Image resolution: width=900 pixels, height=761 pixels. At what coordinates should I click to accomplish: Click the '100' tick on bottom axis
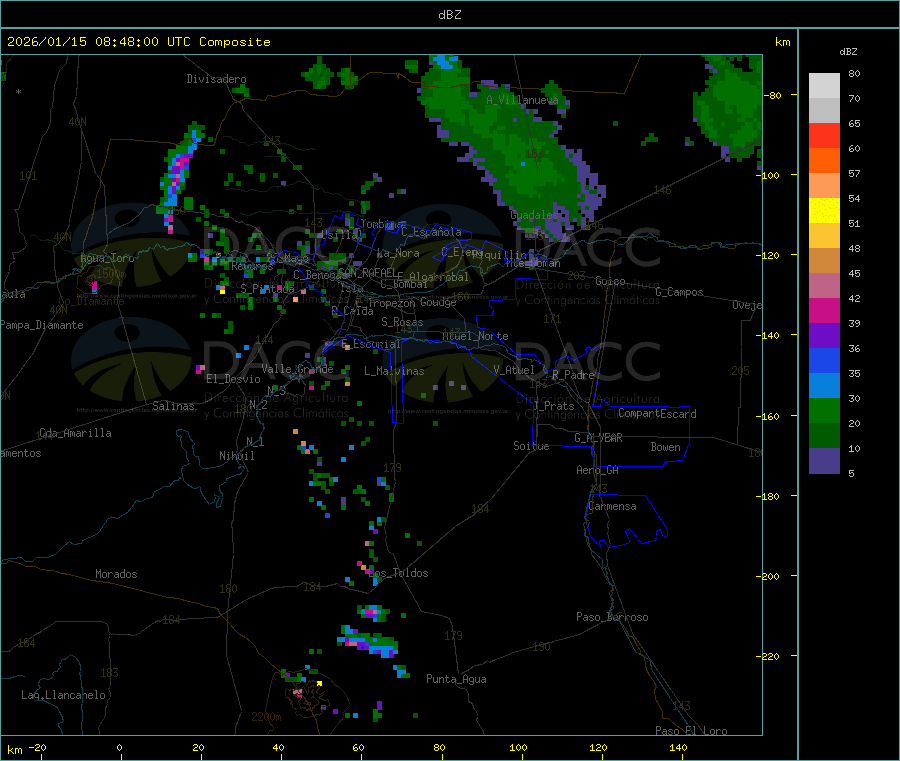[518, 747]
